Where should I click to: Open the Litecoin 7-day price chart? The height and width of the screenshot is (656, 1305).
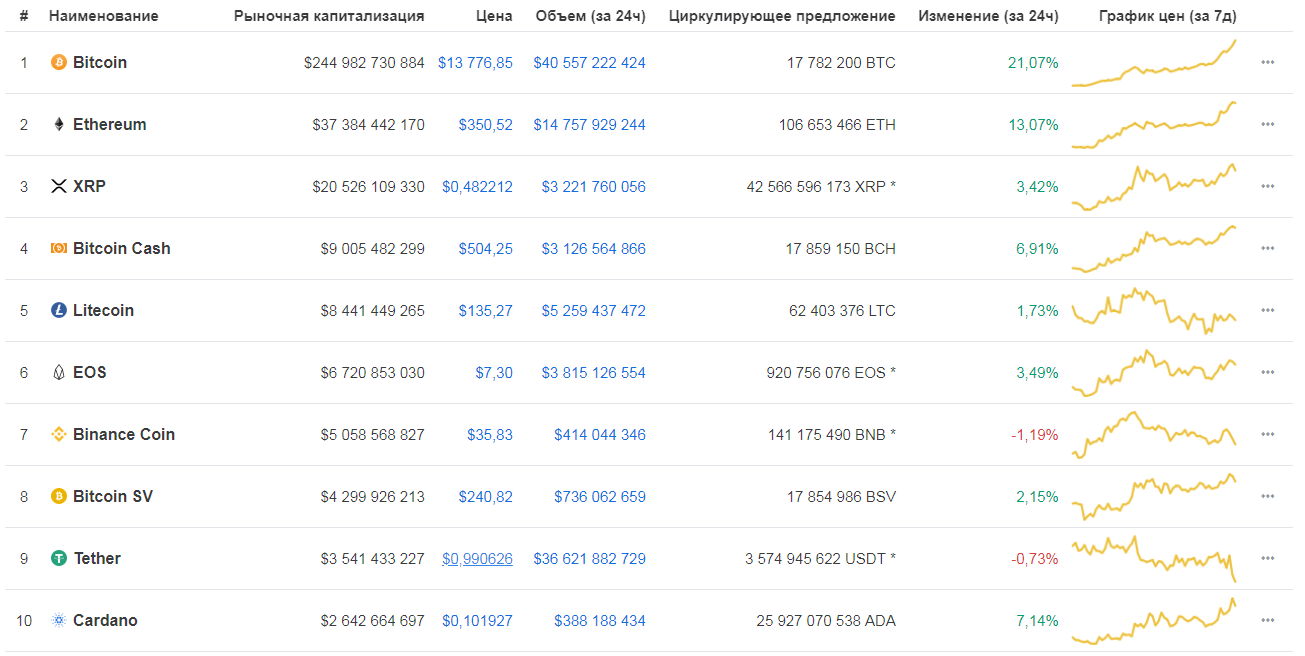coord(1154,311)
